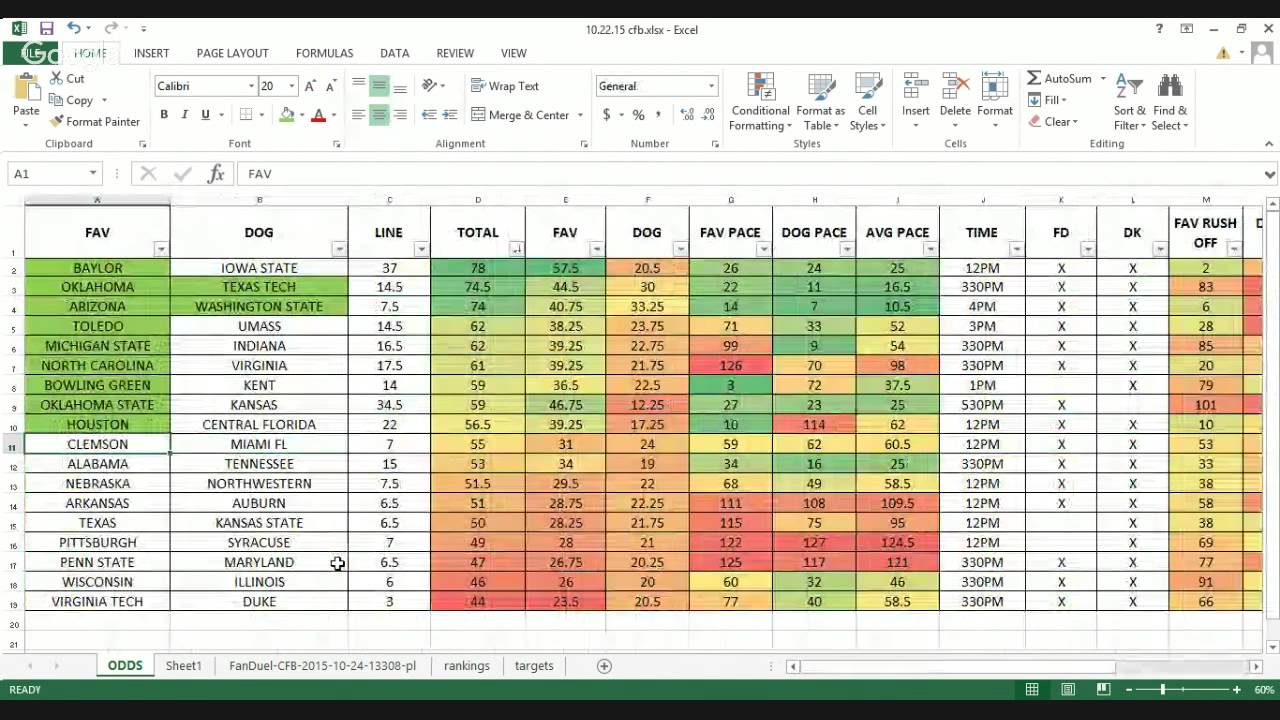Open the General number format dropdown
The width and height of the screenshot is (1280, 720).
[x=712, y=87]
